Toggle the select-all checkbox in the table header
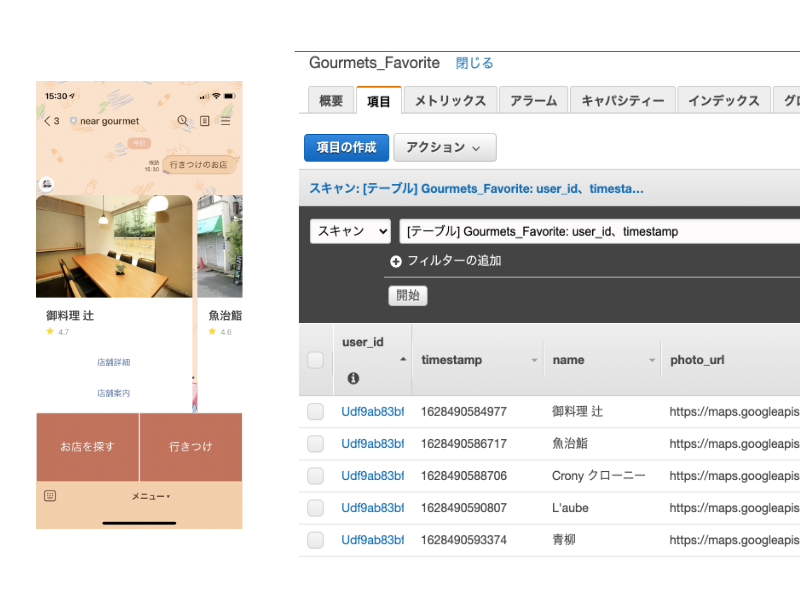800x600 pixels. click(x=316, y=360)
